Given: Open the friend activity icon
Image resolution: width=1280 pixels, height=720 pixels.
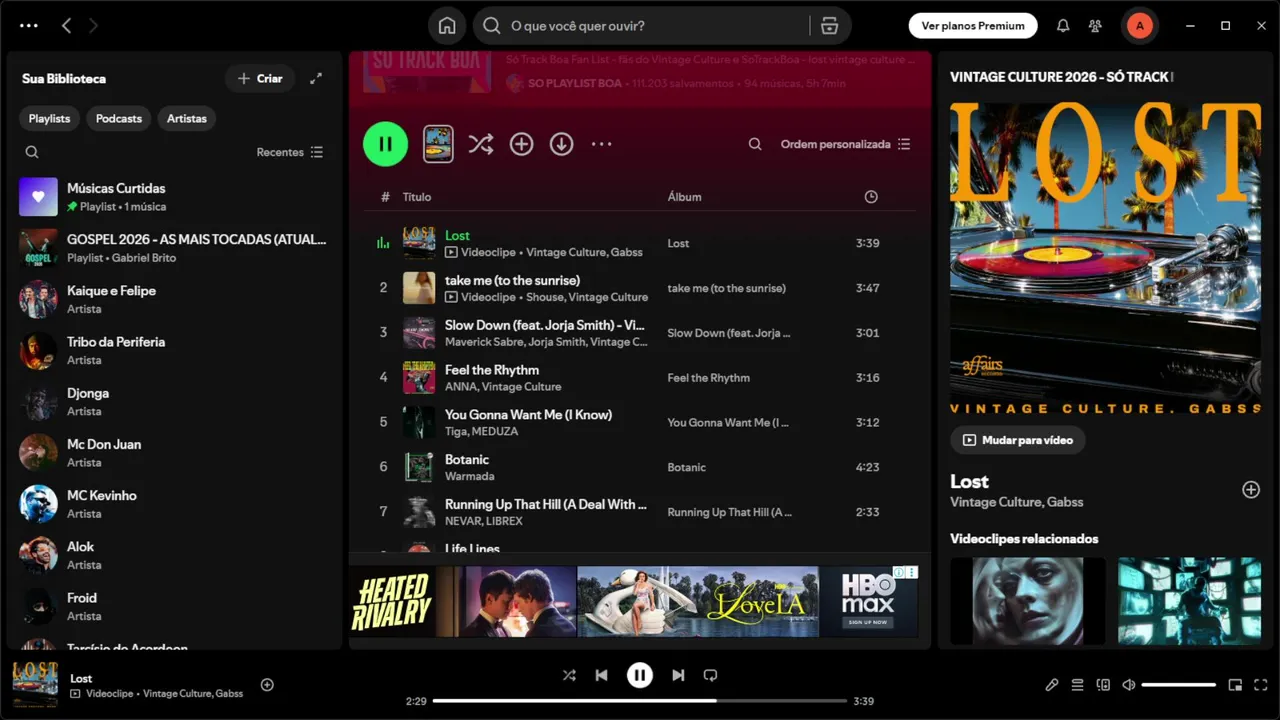Looking at the screenshot, I should coord(1095,26).
